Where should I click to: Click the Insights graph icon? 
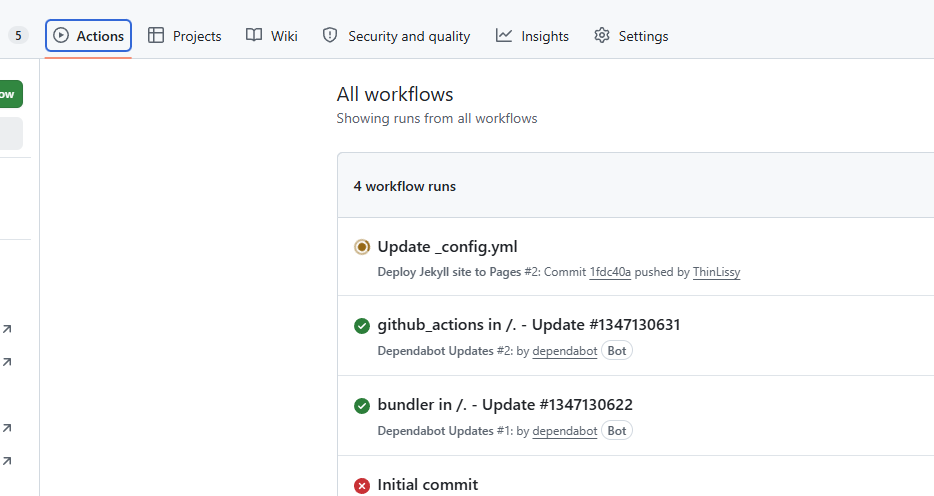(x=503, y=36)
